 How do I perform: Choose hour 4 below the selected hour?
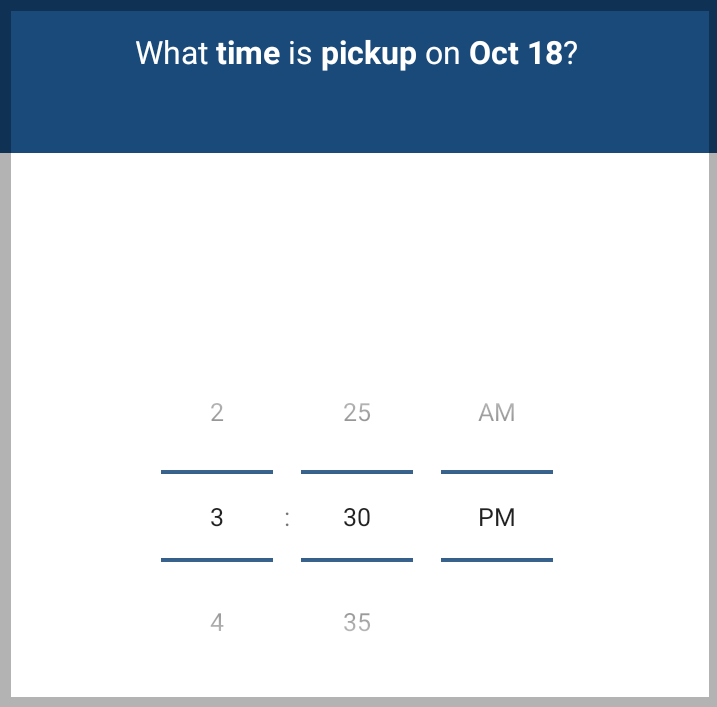tap(217, 622)
